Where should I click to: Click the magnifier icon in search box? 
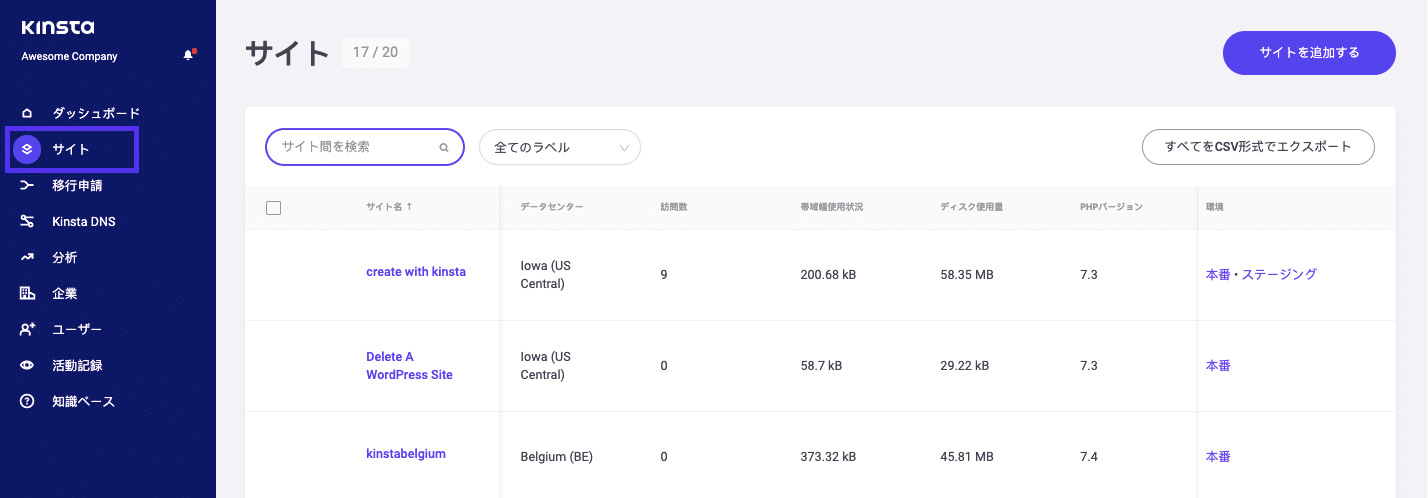(x=444, y=147)
